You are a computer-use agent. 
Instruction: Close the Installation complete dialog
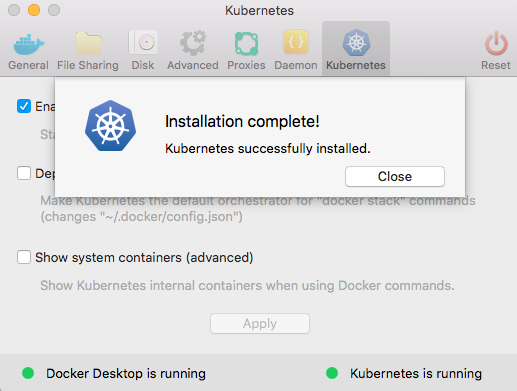click(395, 177)
